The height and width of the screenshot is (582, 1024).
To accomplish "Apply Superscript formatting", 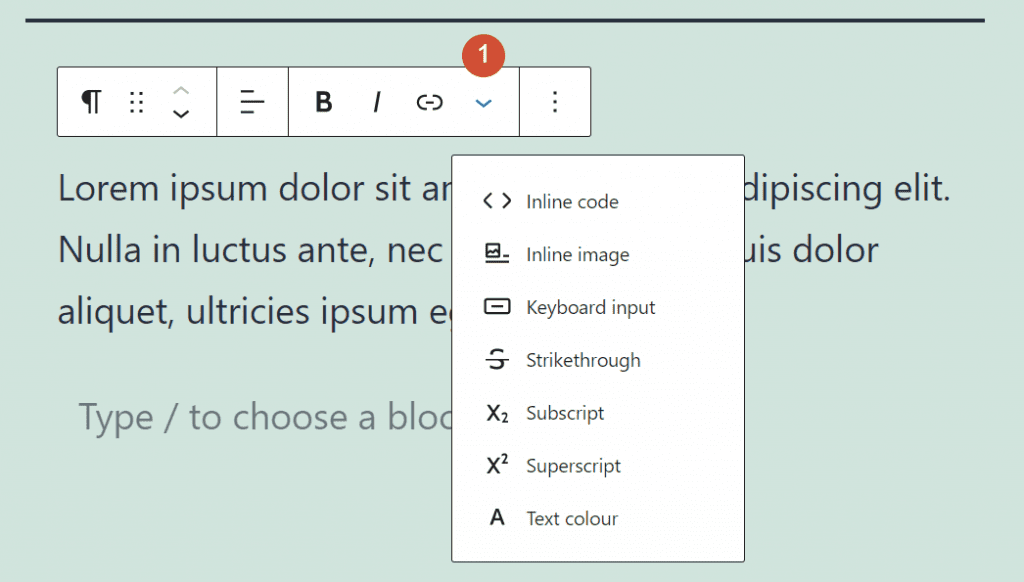I will click(572, 466).
